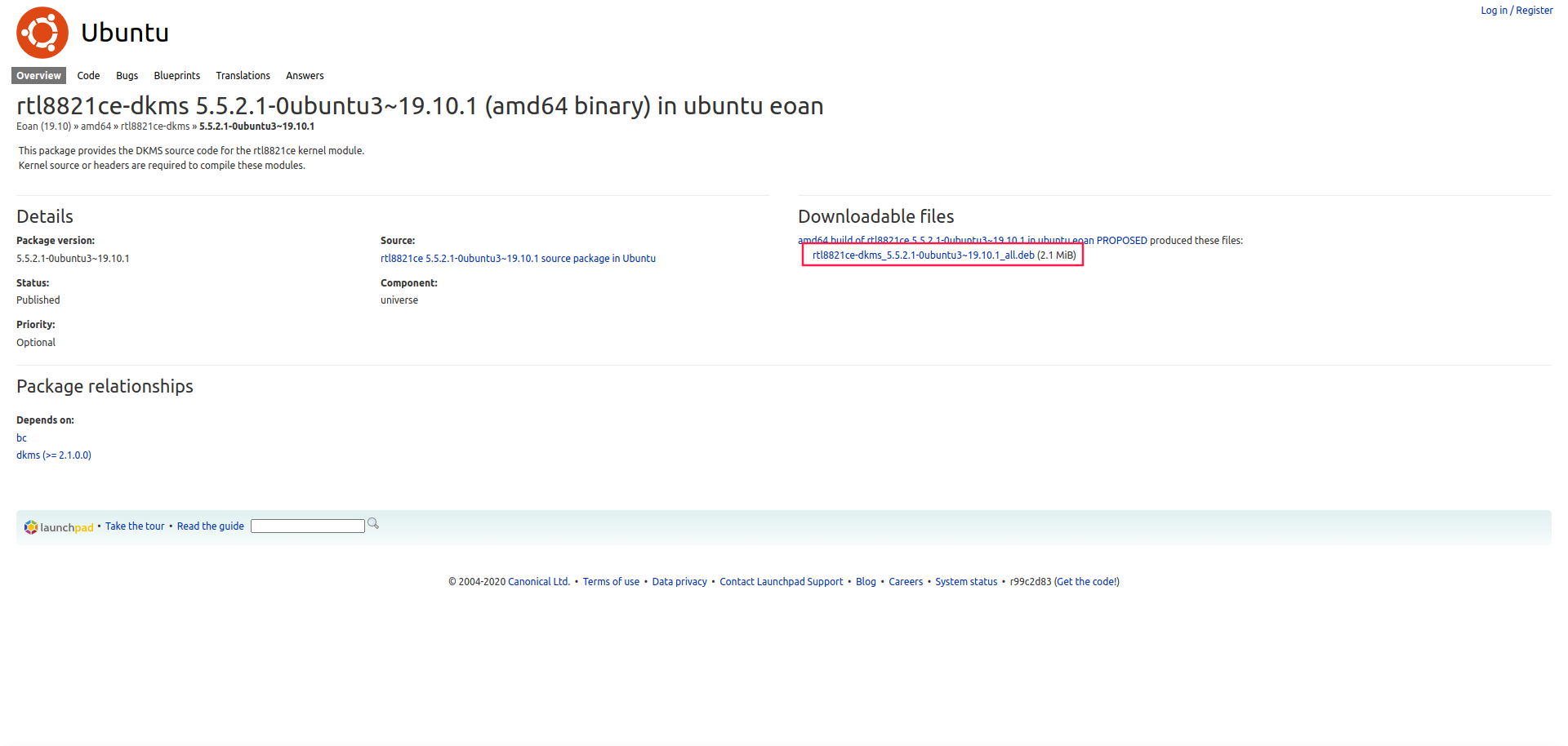Click package version 5.5.2.1-0ubuntu3~19.10.1 value
Screen dimensions: 1568x746
pos(73,259)
